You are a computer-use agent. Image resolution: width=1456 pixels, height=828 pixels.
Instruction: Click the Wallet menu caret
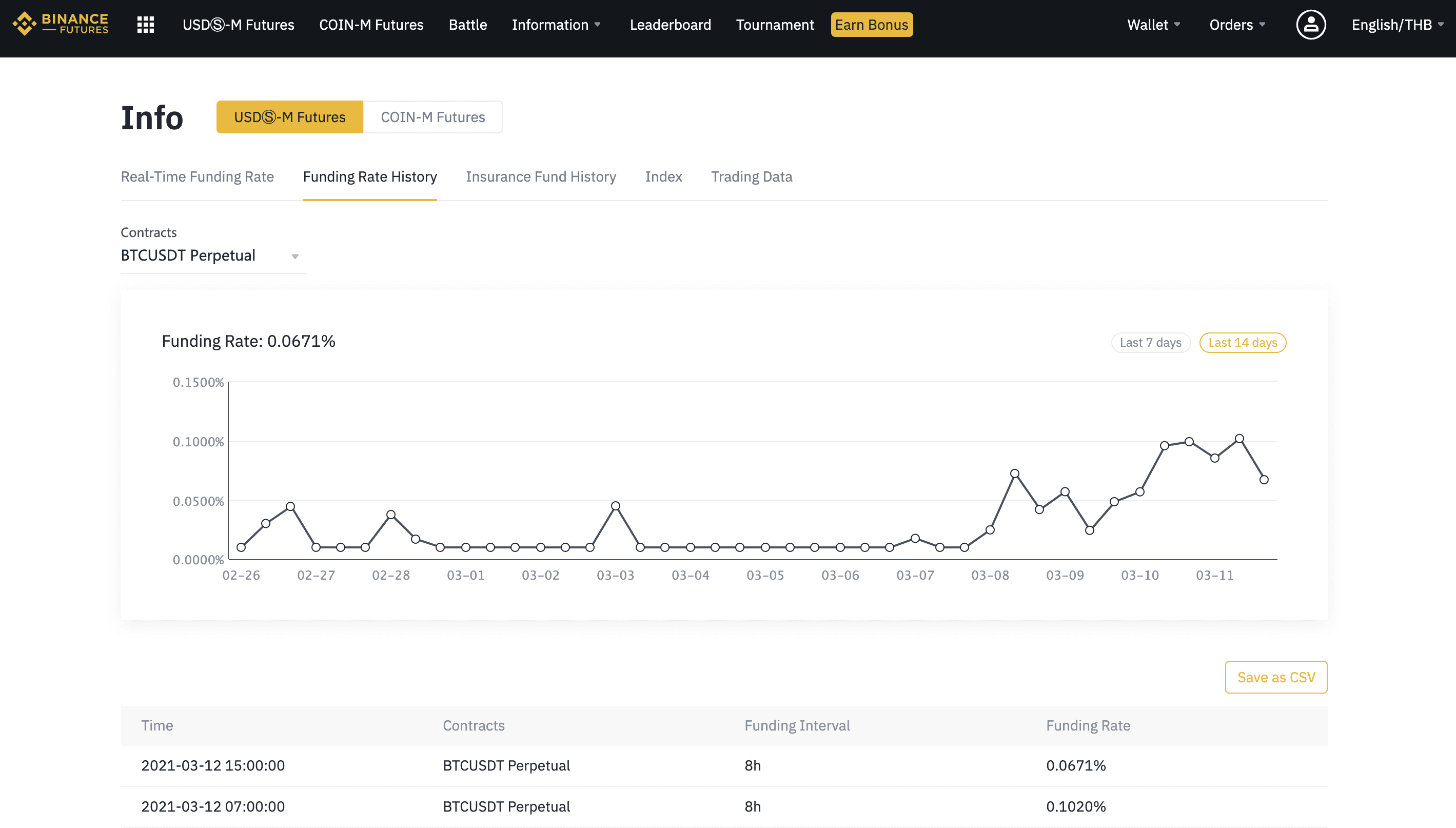pos(1177,25)
